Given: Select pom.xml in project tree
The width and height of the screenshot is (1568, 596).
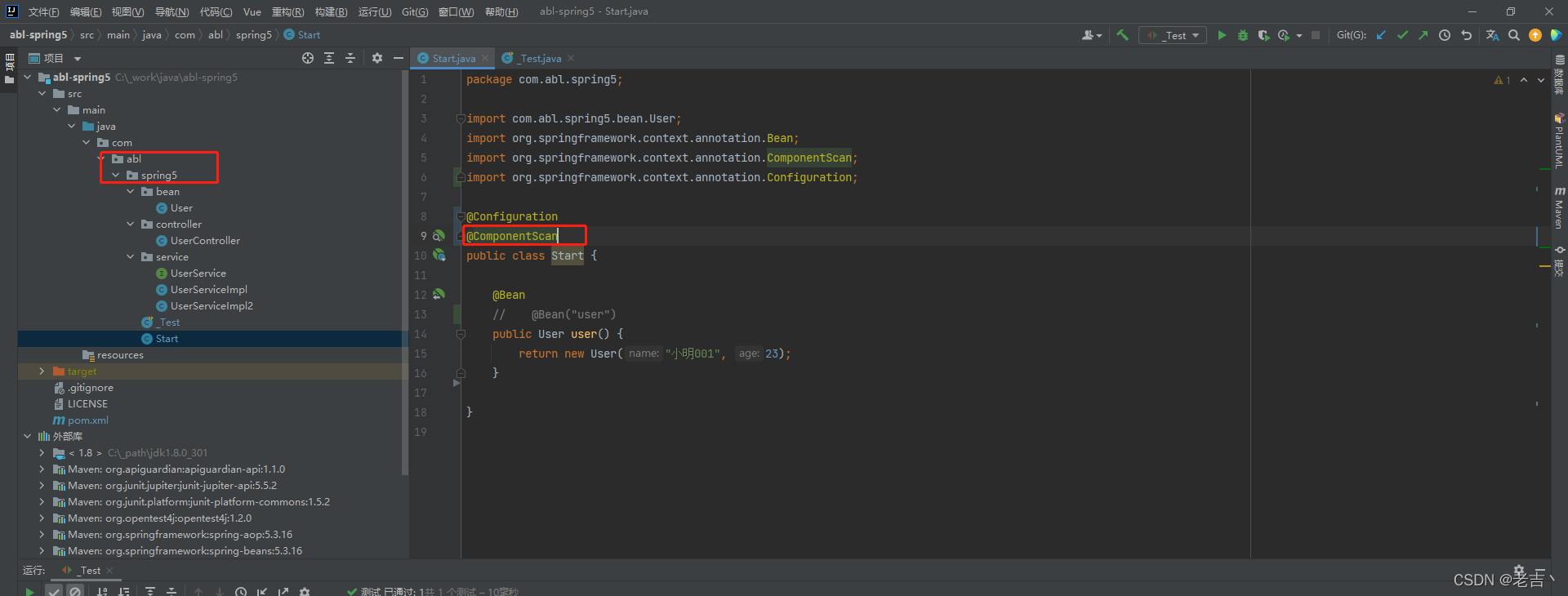Looking at the screenshot, I should [87, 420].
